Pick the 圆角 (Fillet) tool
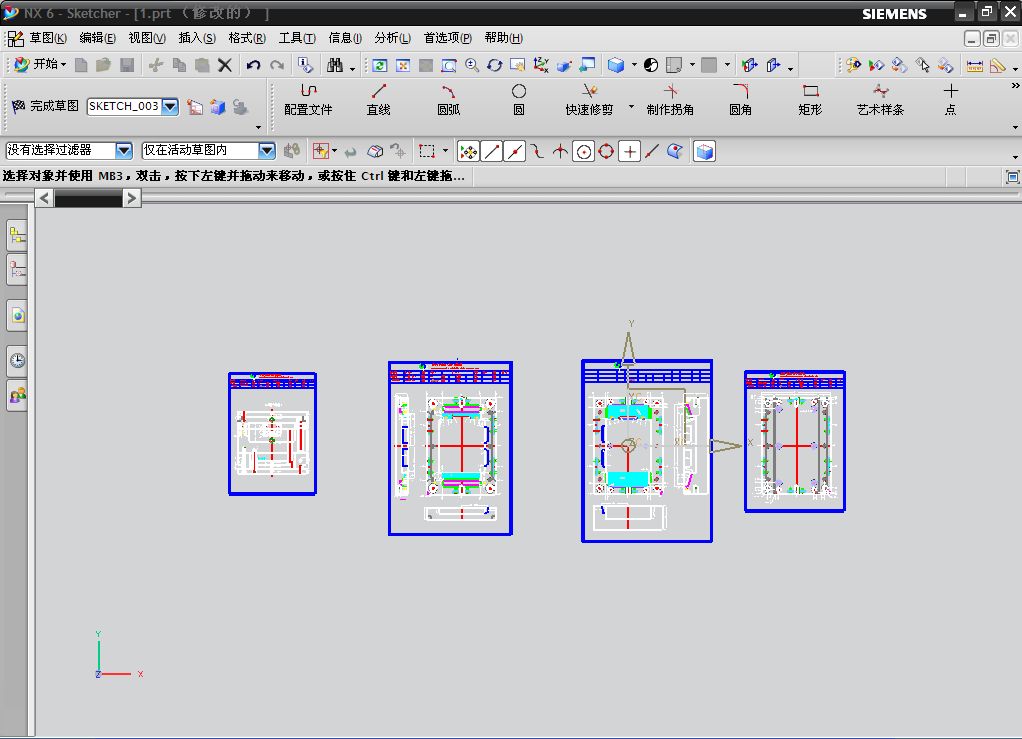This screenshot has width=1022, height=739. pos(740,99)
